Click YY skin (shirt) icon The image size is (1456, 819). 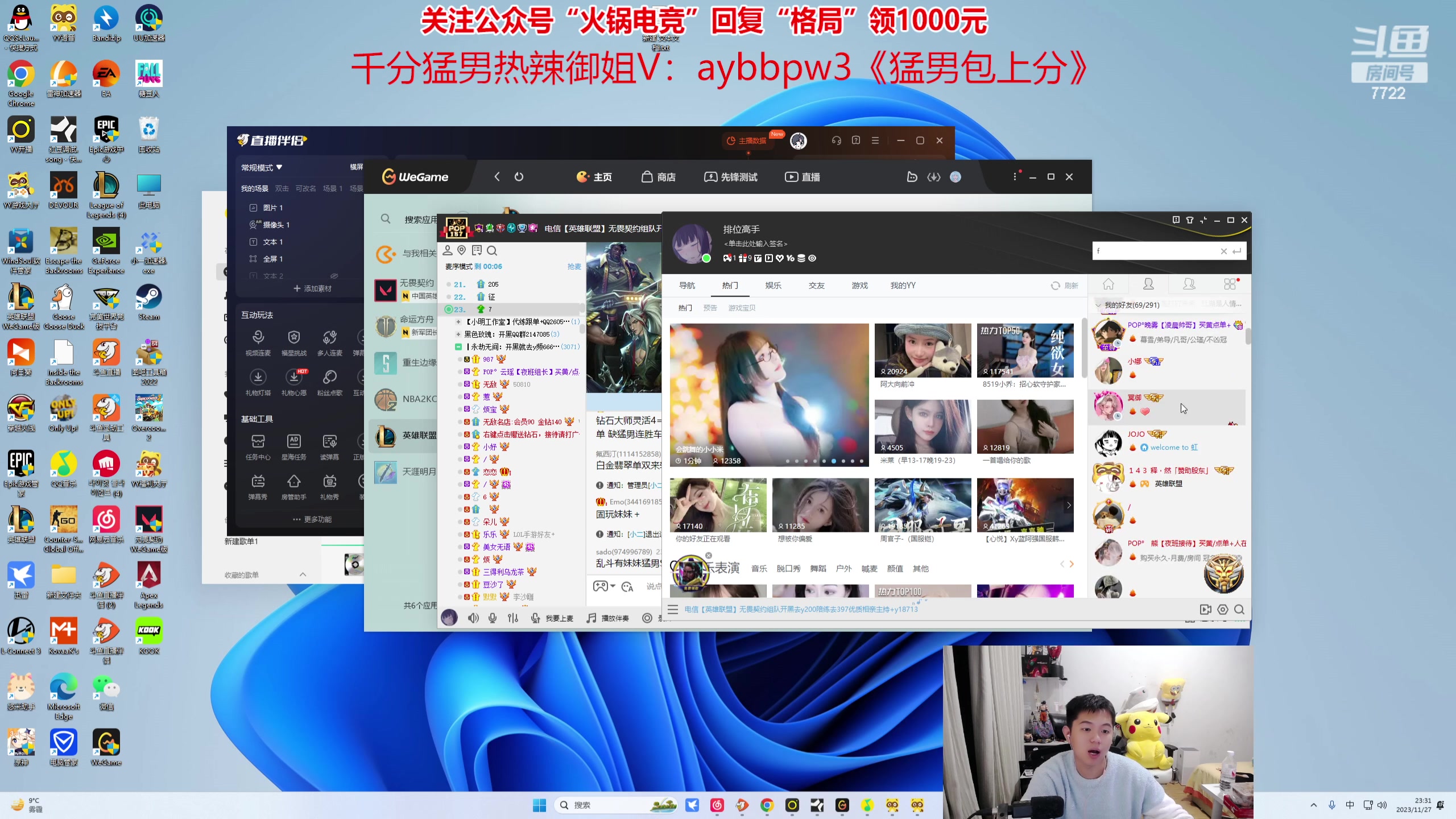click(1190, 220)
